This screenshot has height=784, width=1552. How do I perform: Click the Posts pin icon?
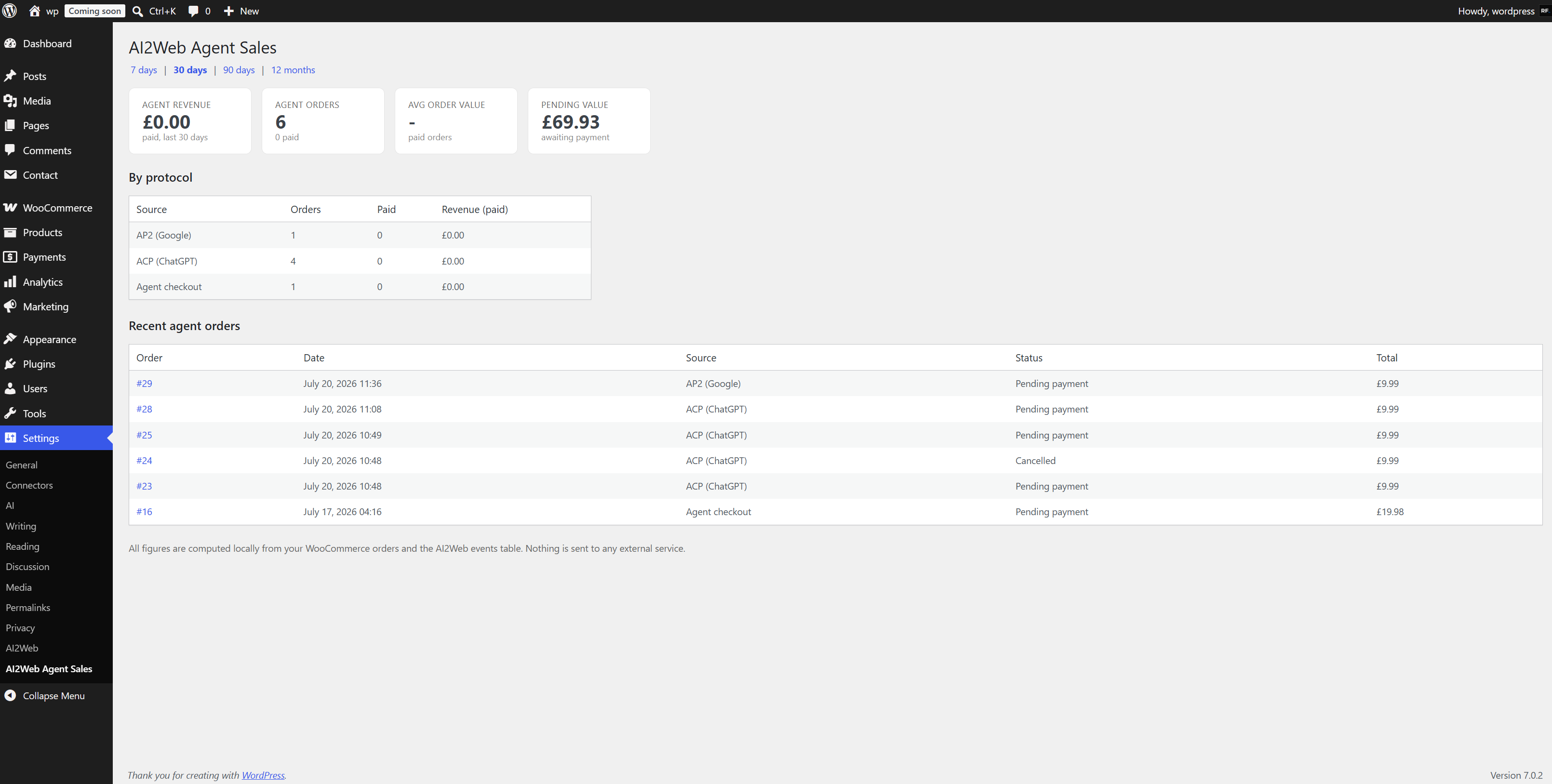click(10, 76)
